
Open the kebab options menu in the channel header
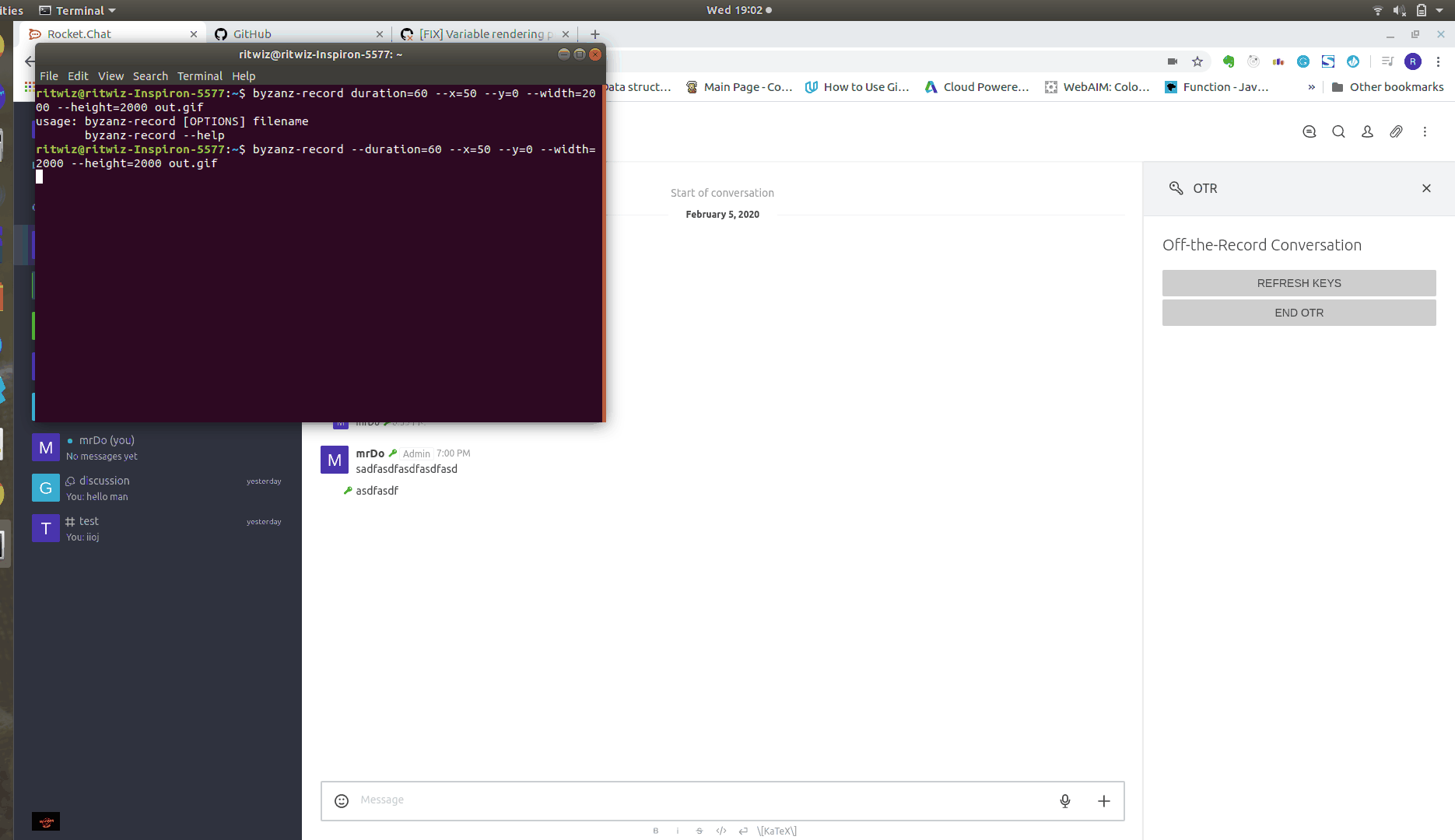point(1425,131)
